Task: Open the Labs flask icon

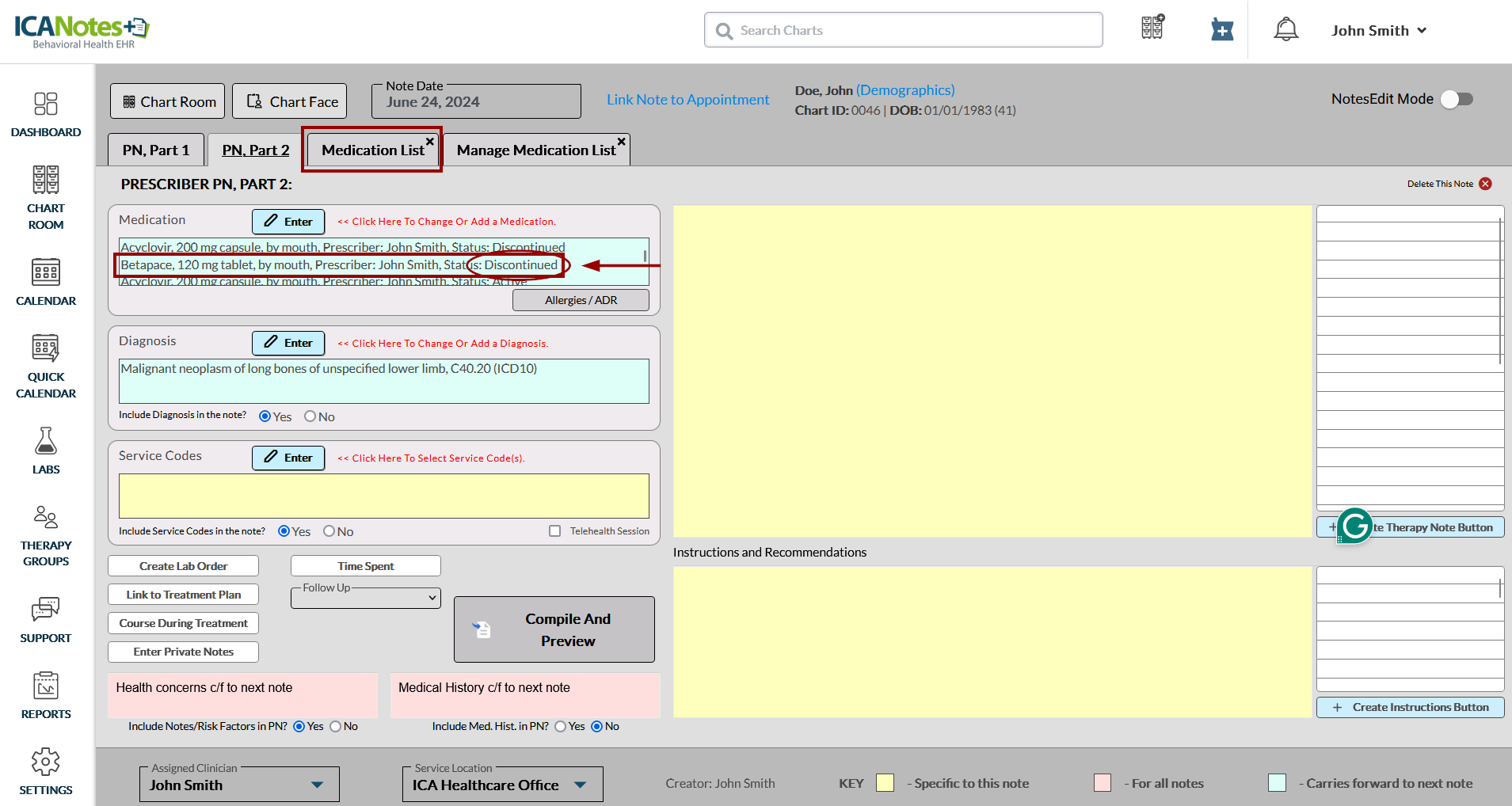Action: (x=46, y=441)
